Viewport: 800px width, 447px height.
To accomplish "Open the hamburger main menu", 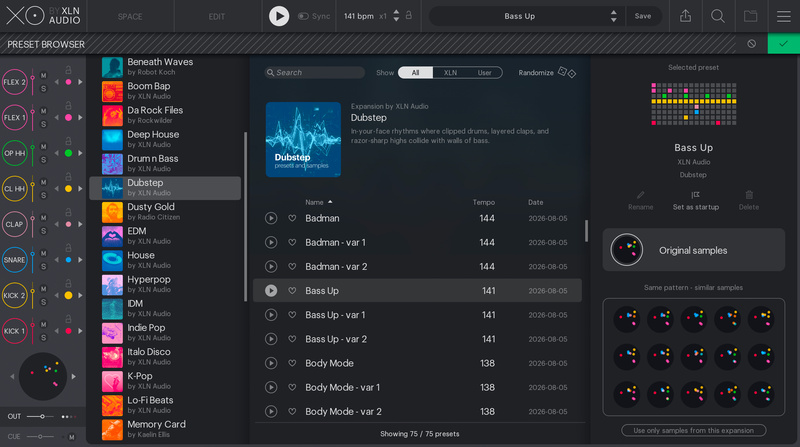I will tap(784, 16).
